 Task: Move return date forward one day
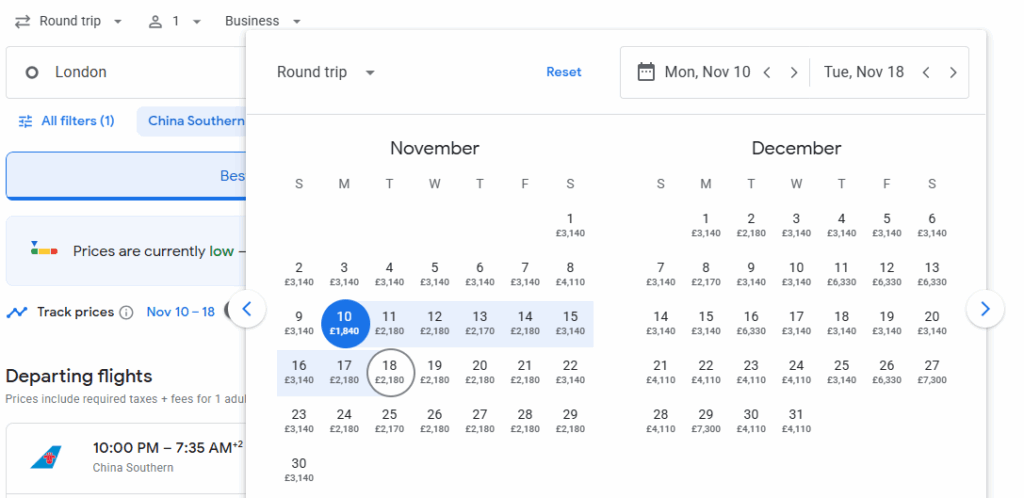[x=953, y=72]
